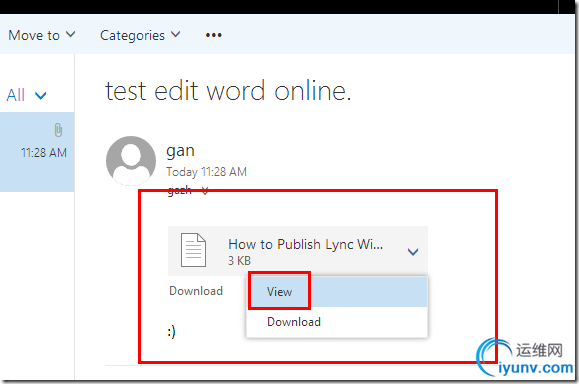This screenshot has width=579, height=384.
Task: Click the paperclip attachment icon in message list
Action: coord(58,130)
